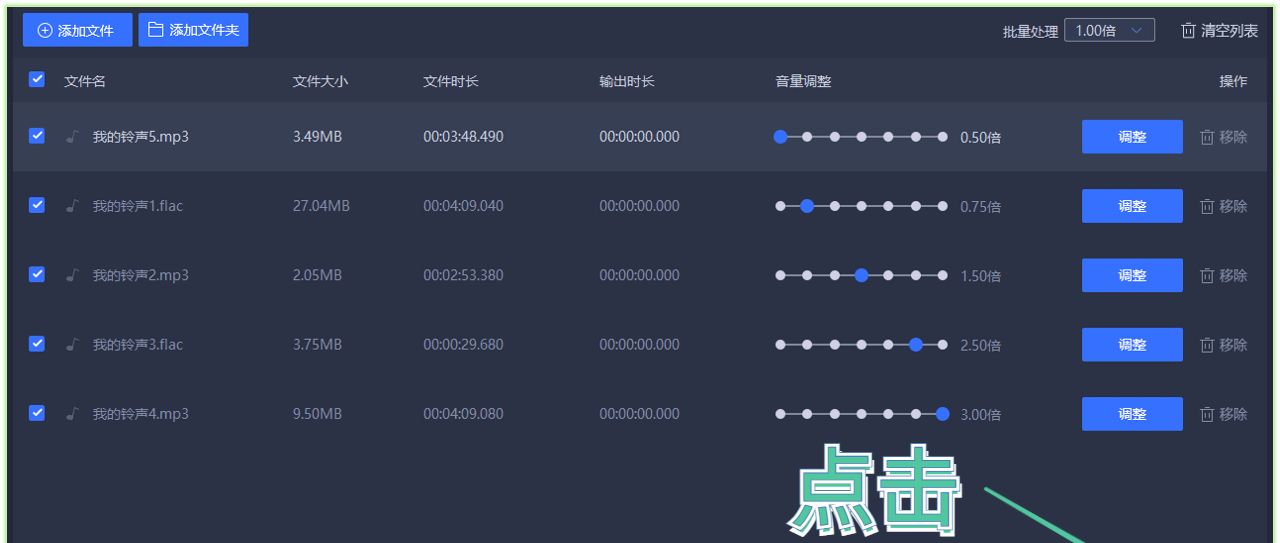
Task: Click the 27.04MB file size cell
Action: 321,206
